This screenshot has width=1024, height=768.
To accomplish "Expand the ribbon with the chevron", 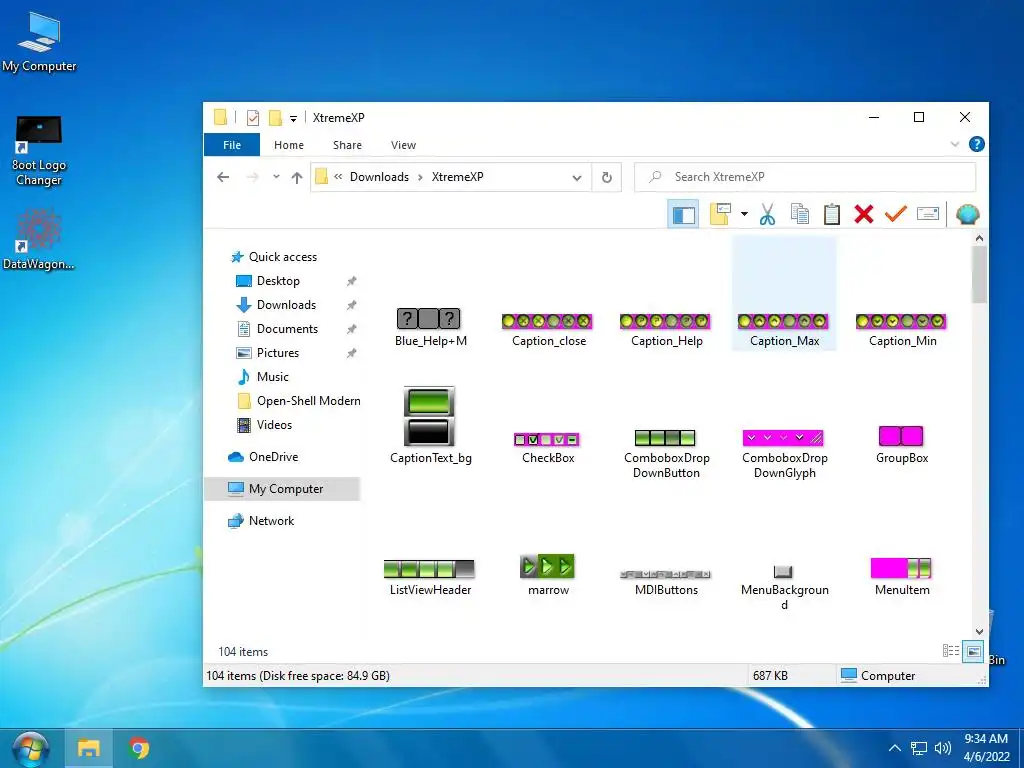I will pos(954,144).
